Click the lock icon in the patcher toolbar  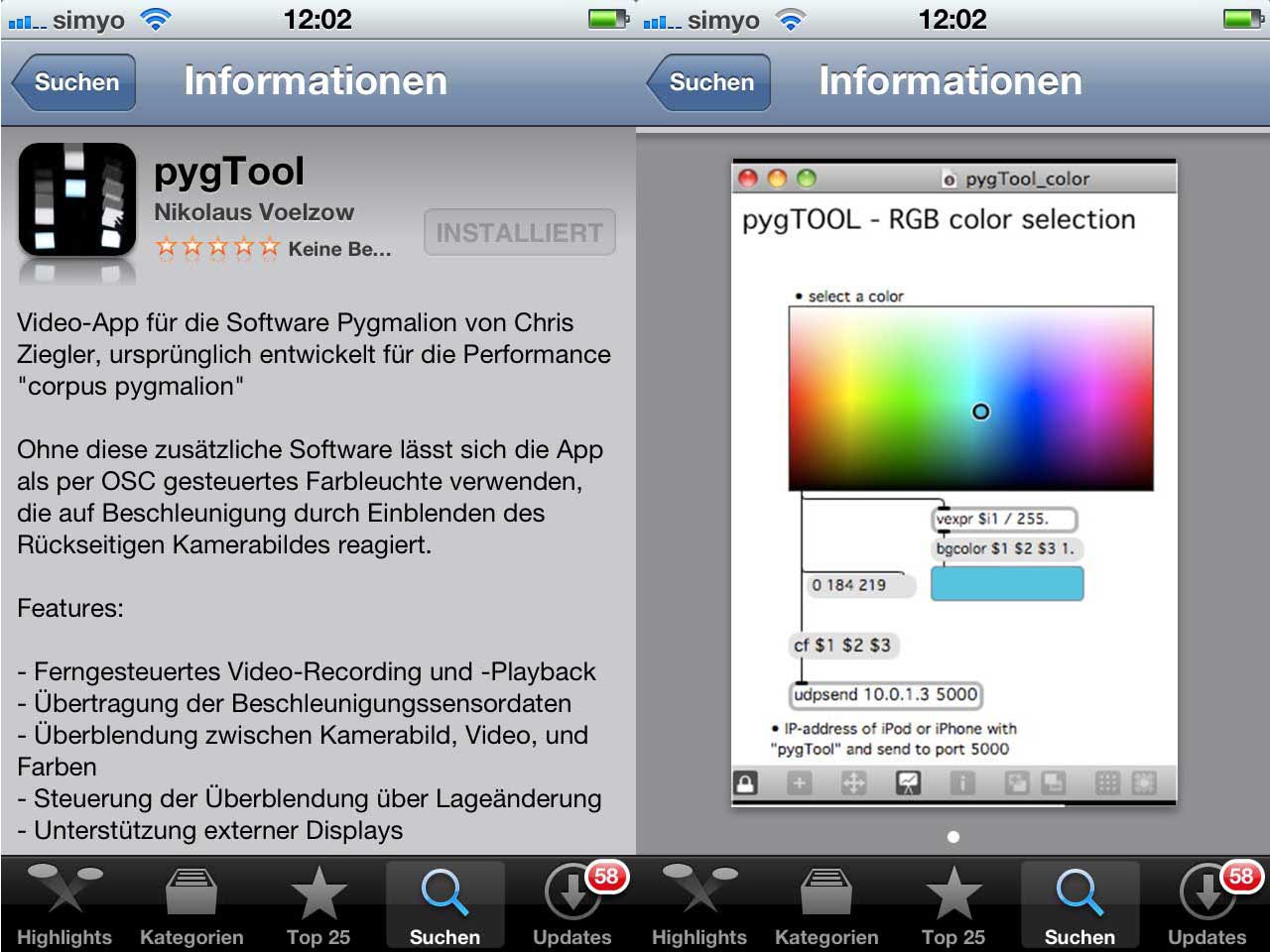[x=746, y=783]
